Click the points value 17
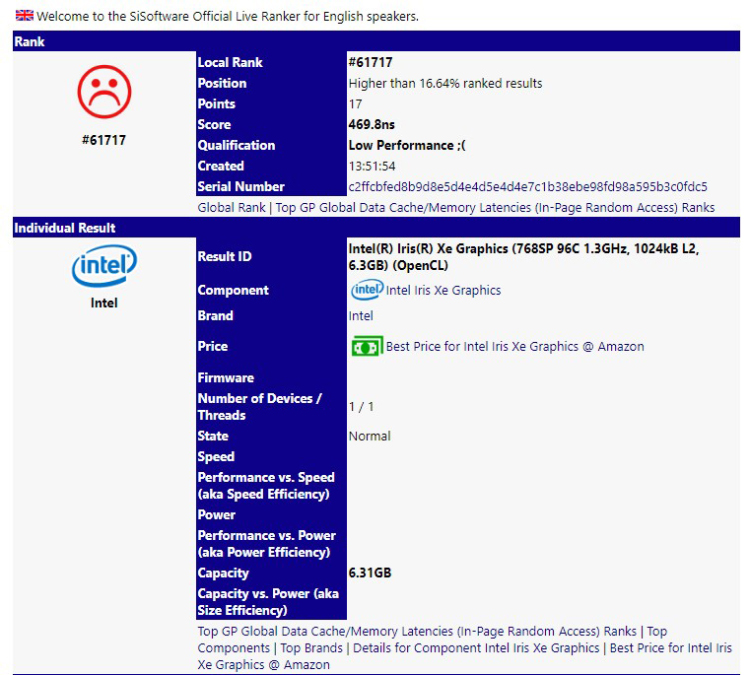 tap(355, 104)
